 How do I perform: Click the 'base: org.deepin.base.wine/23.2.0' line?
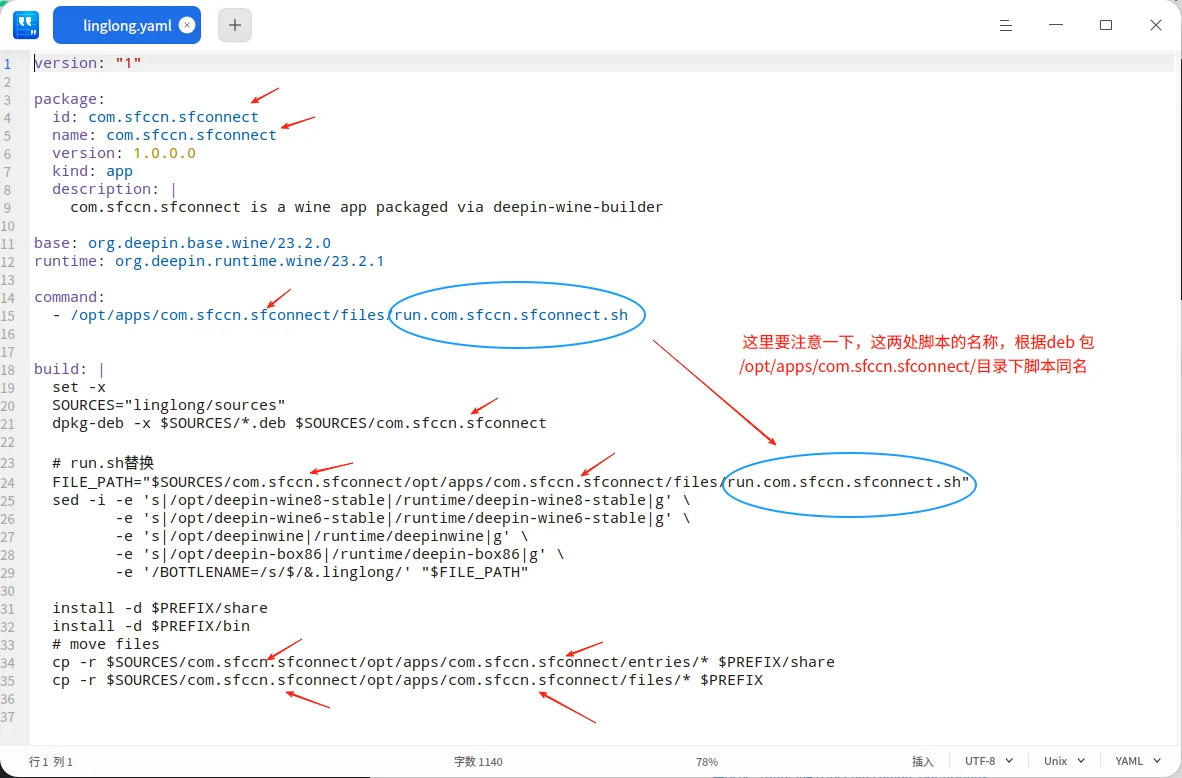[x=182, y=244]
